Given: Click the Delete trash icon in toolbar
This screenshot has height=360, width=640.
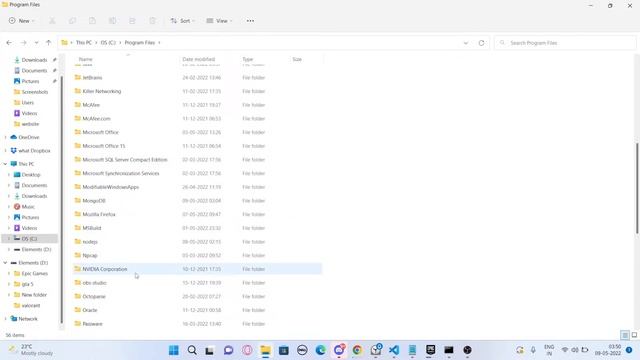Looking at the screenshot, I should (x=152, y=21).
